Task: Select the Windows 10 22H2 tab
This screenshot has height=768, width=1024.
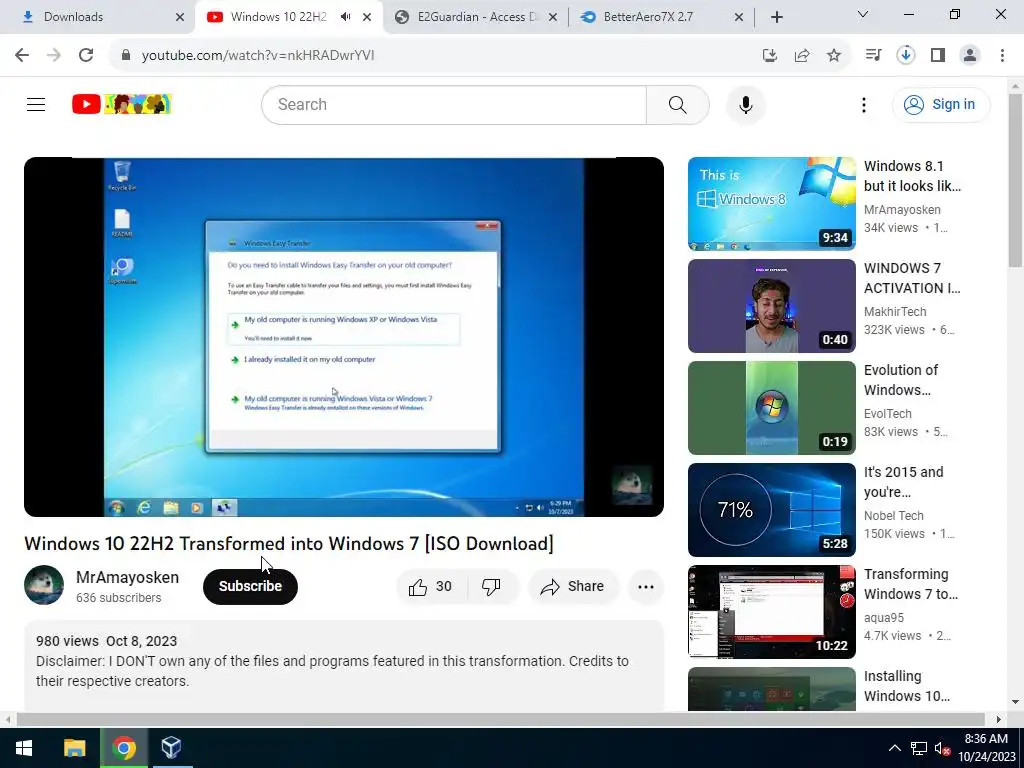Action: click(x=278, y=17)
